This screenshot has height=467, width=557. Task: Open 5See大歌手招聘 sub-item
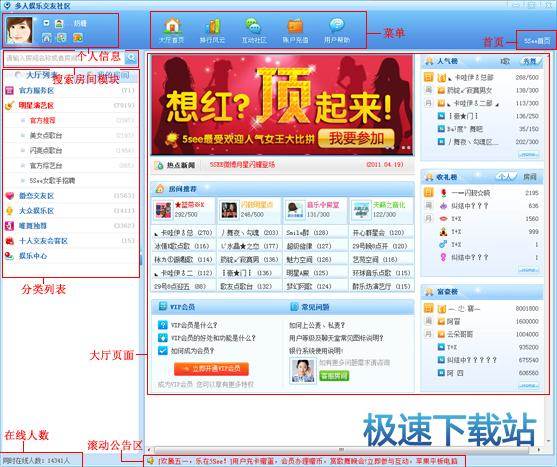click(52, 180)
